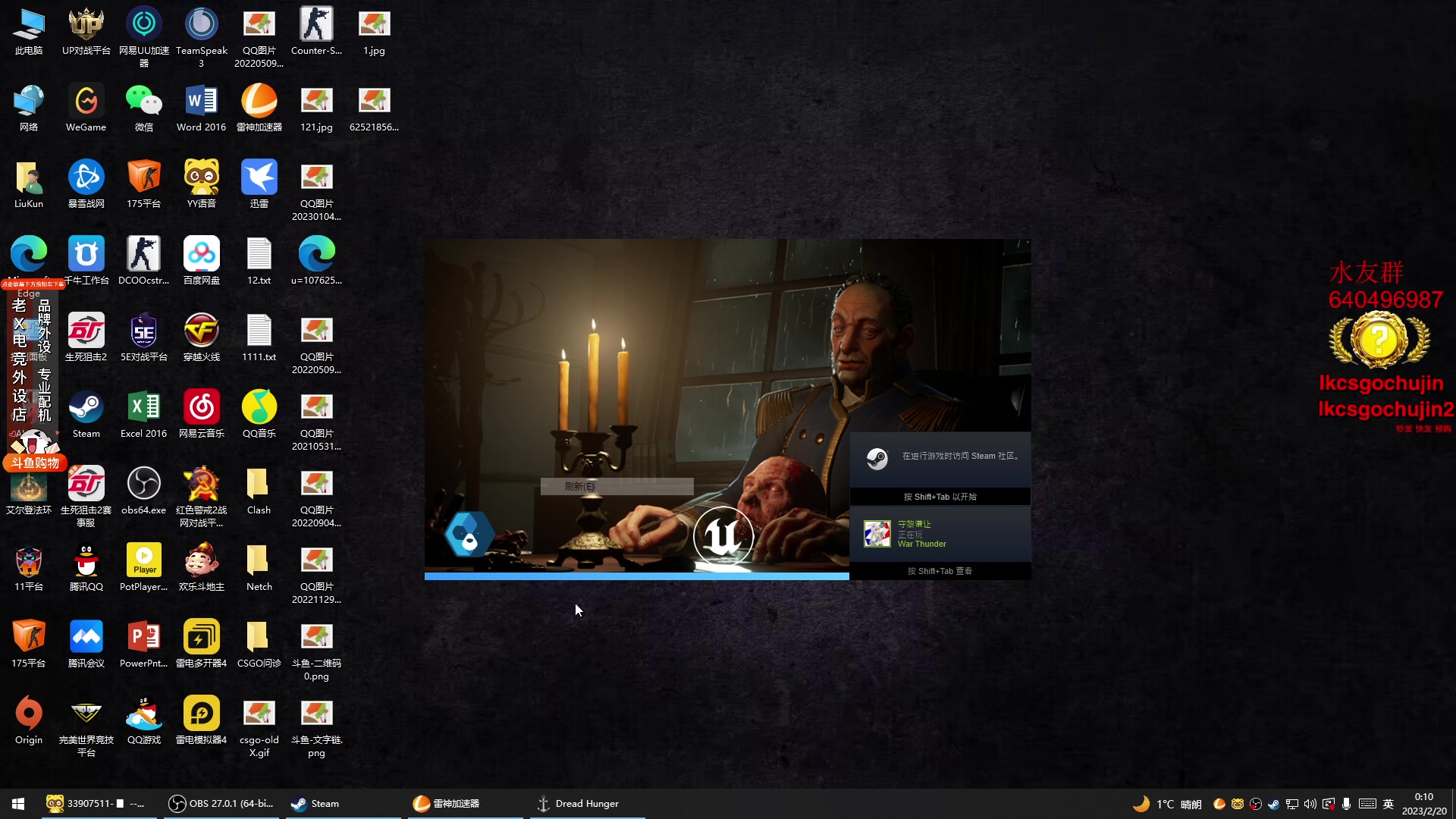
Task: Click the Steam tray icon
Action: tap(1273, 804)
